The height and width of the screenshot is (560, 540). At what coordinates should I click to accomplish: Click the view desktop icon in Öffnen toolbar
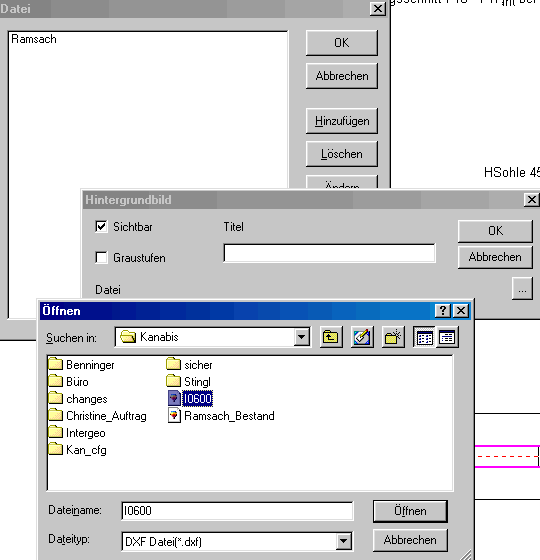[362, 337]
